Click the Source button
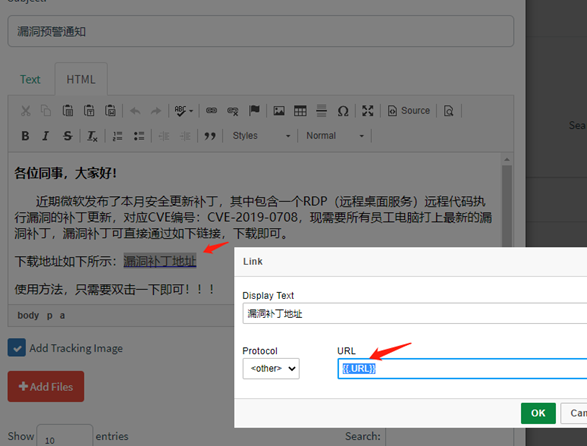The width and height of the screenshot is (587, 446). [409, 111]
